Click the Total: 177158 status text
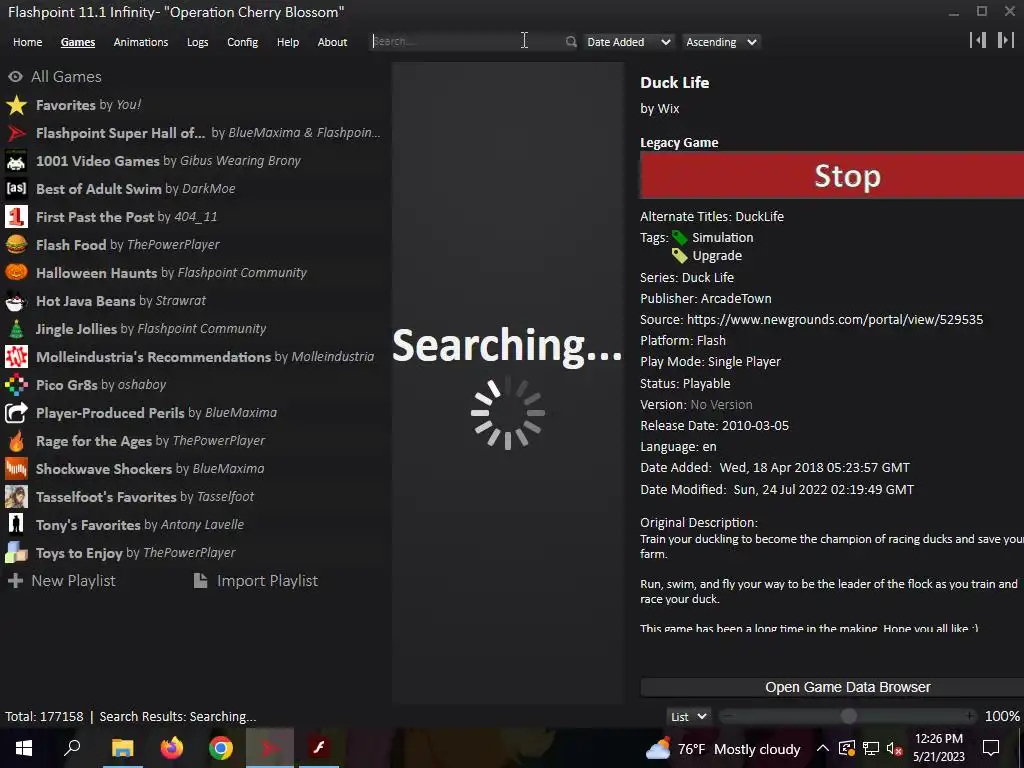1024x768 pixels. pos(44,716)
